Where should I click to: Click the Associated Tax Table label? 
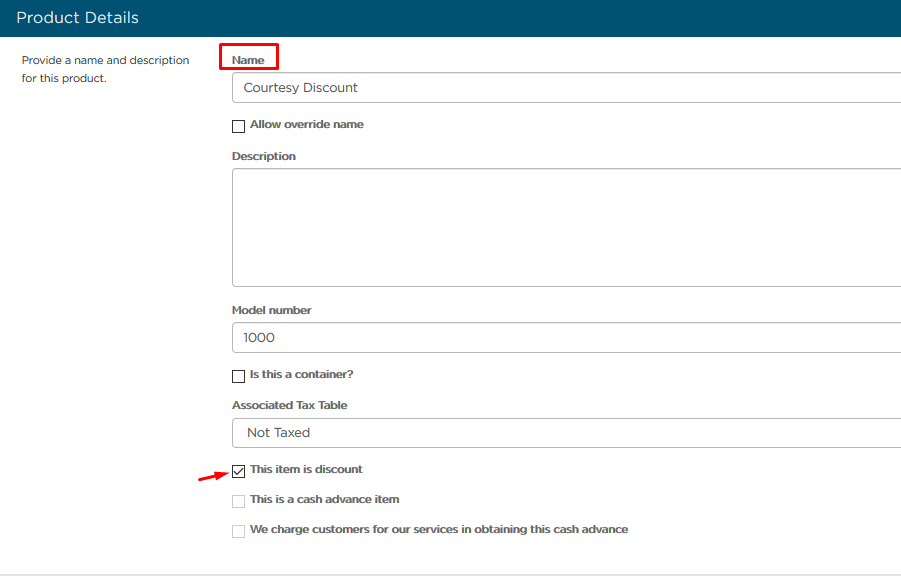[x=290, y=405]
